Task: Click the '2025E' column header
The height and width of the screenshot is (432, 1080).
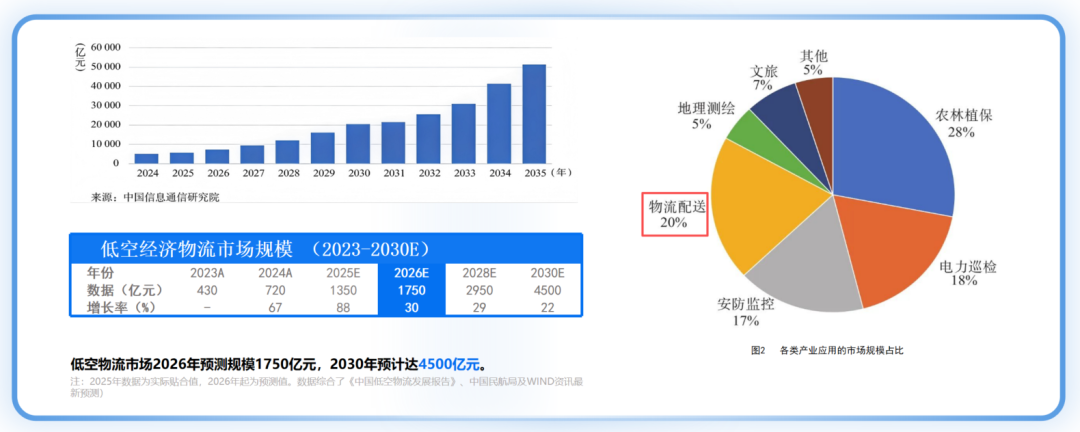Action: 344,272
